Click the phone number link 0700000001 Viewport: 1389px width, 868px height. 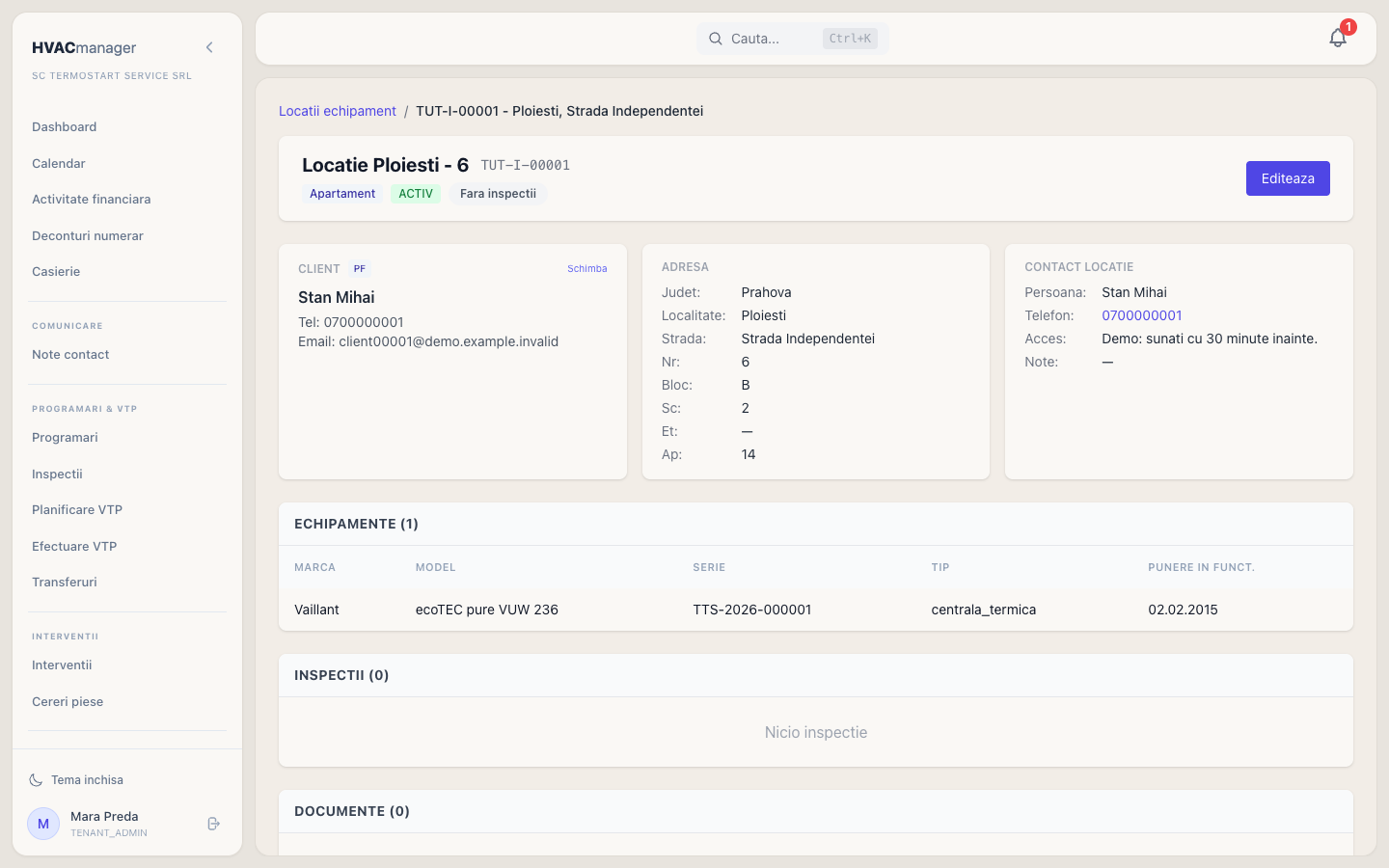[1142, 315]
